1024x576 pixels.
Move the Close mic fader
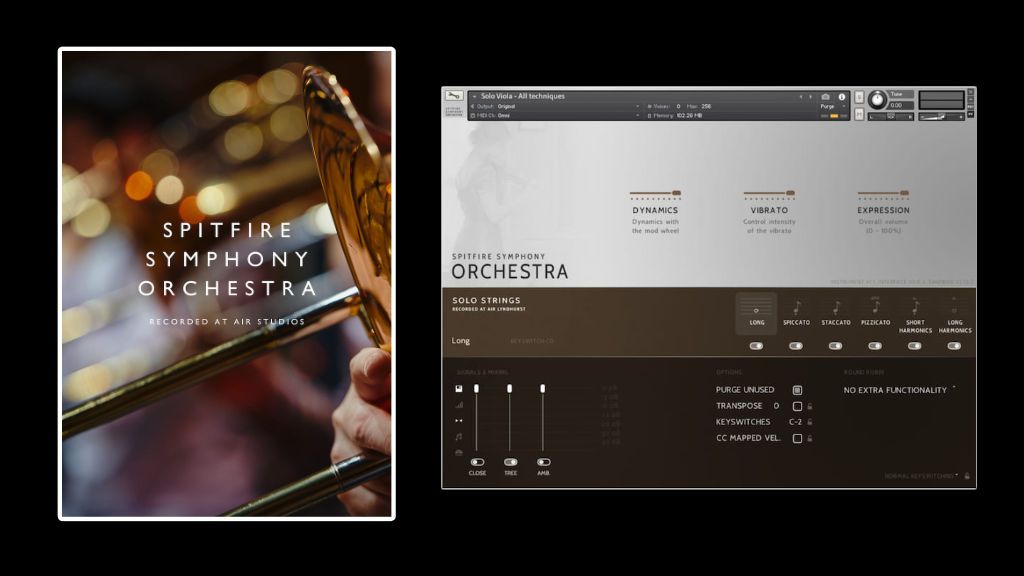pos(477,389)
